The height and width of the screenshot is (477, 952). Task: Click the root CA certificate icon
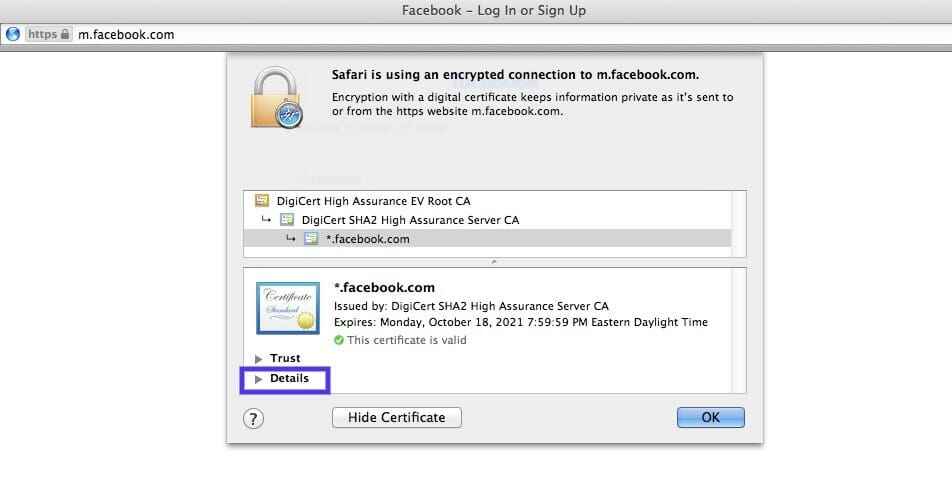(262, 201)
